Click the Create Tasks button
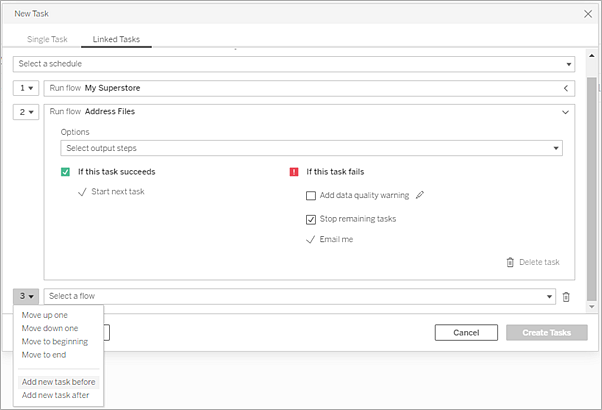Image resolution: width=602 pixels, height=410 pixels. click(547, 332)
